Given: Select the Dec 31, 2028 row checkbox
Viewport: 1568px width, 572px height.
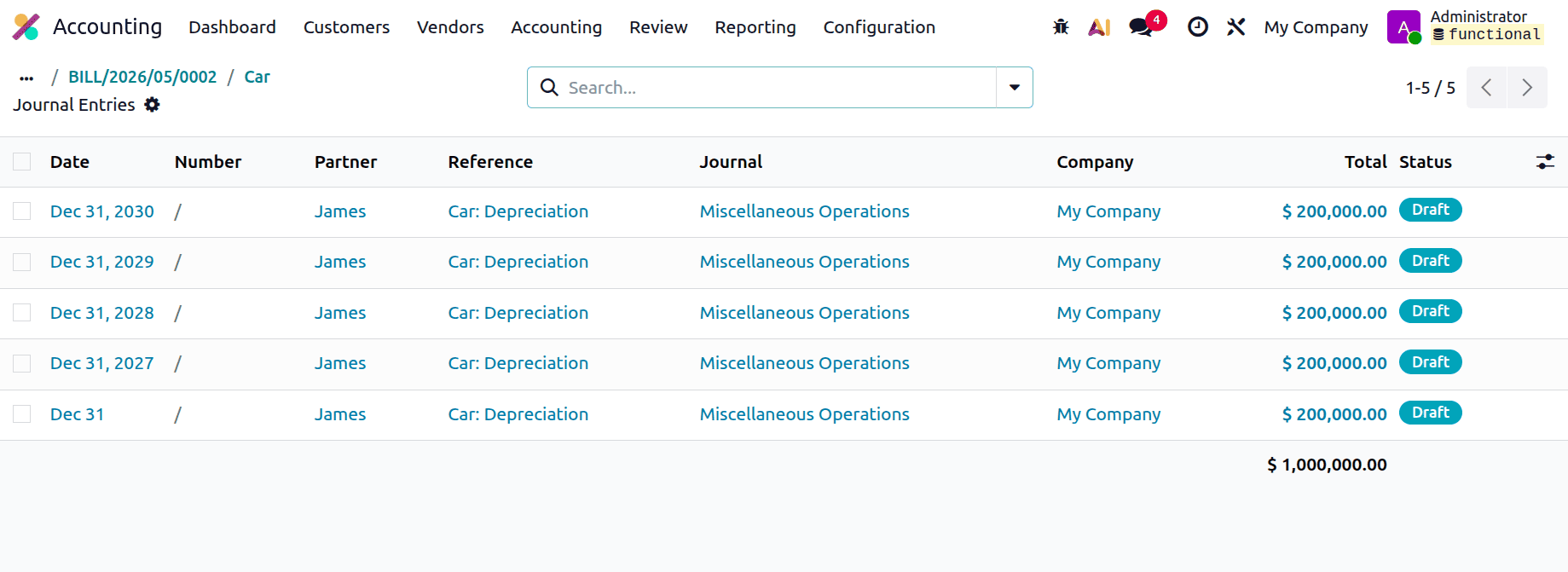Looking at the screenshot, I should pyautogui.click(x=22, y=313).
